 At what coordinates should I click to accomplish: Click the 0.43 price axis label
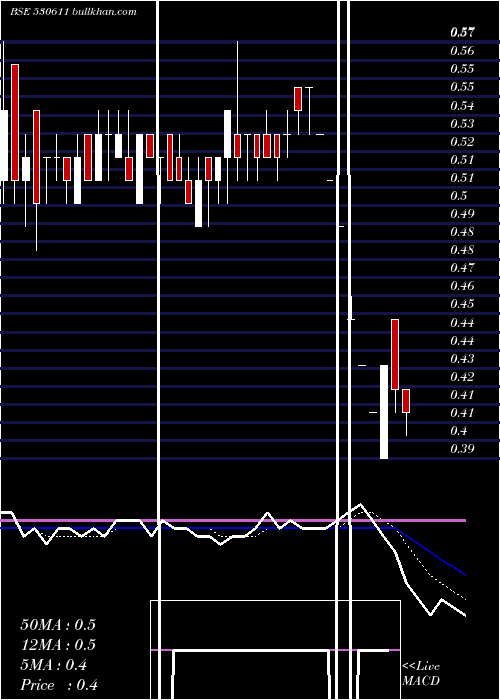click(462, 358)
